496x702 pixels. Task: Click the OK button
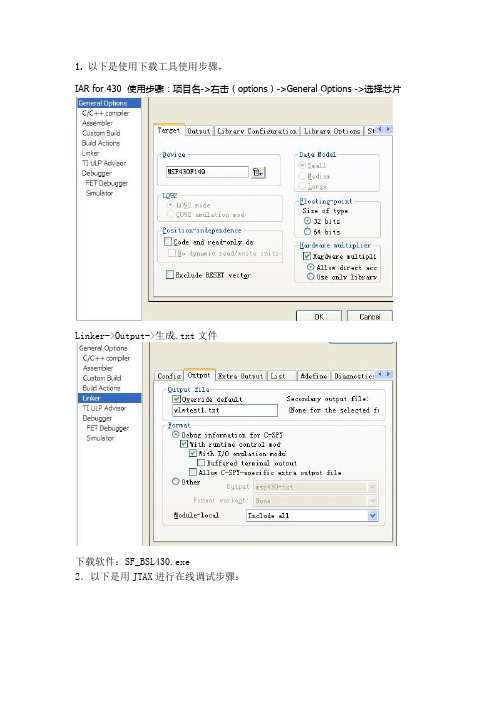pos(319,316)
